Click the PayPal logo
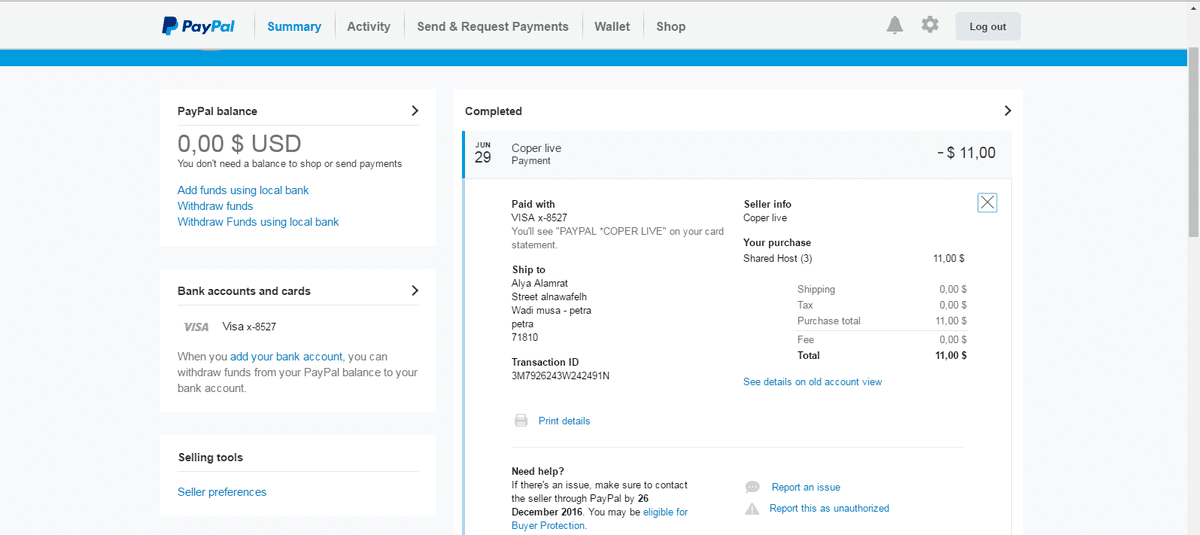The height and width of the screenshot is (535, 1200). tap(198, 26)
